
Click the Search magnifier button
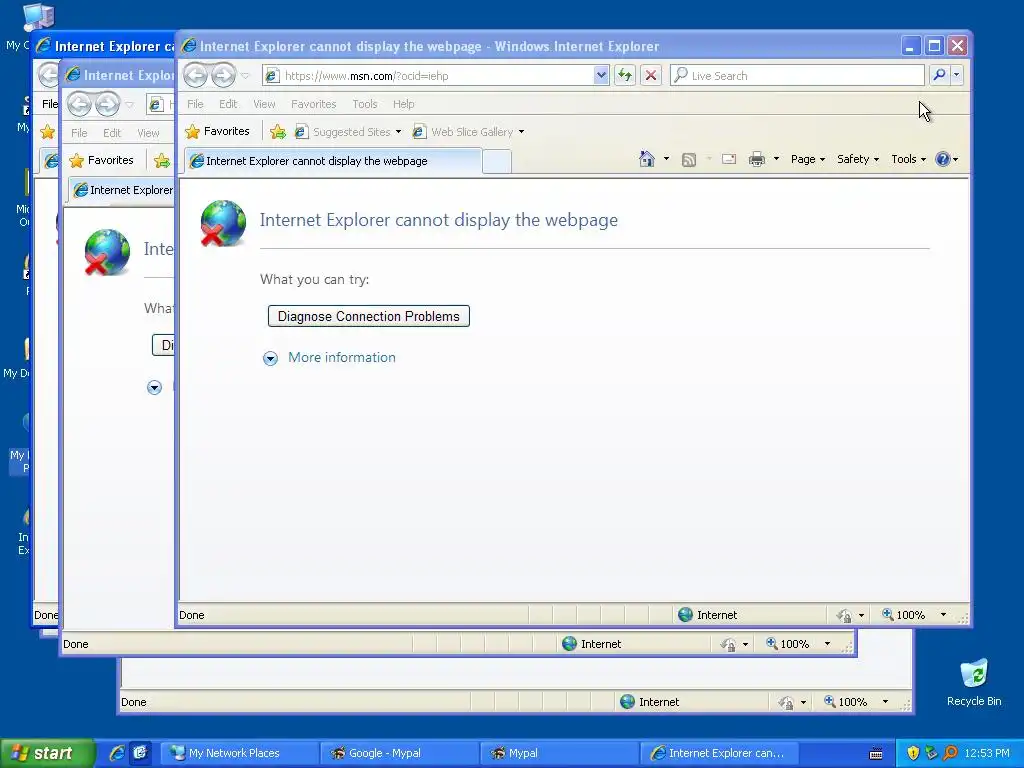[x=939, y=75]
